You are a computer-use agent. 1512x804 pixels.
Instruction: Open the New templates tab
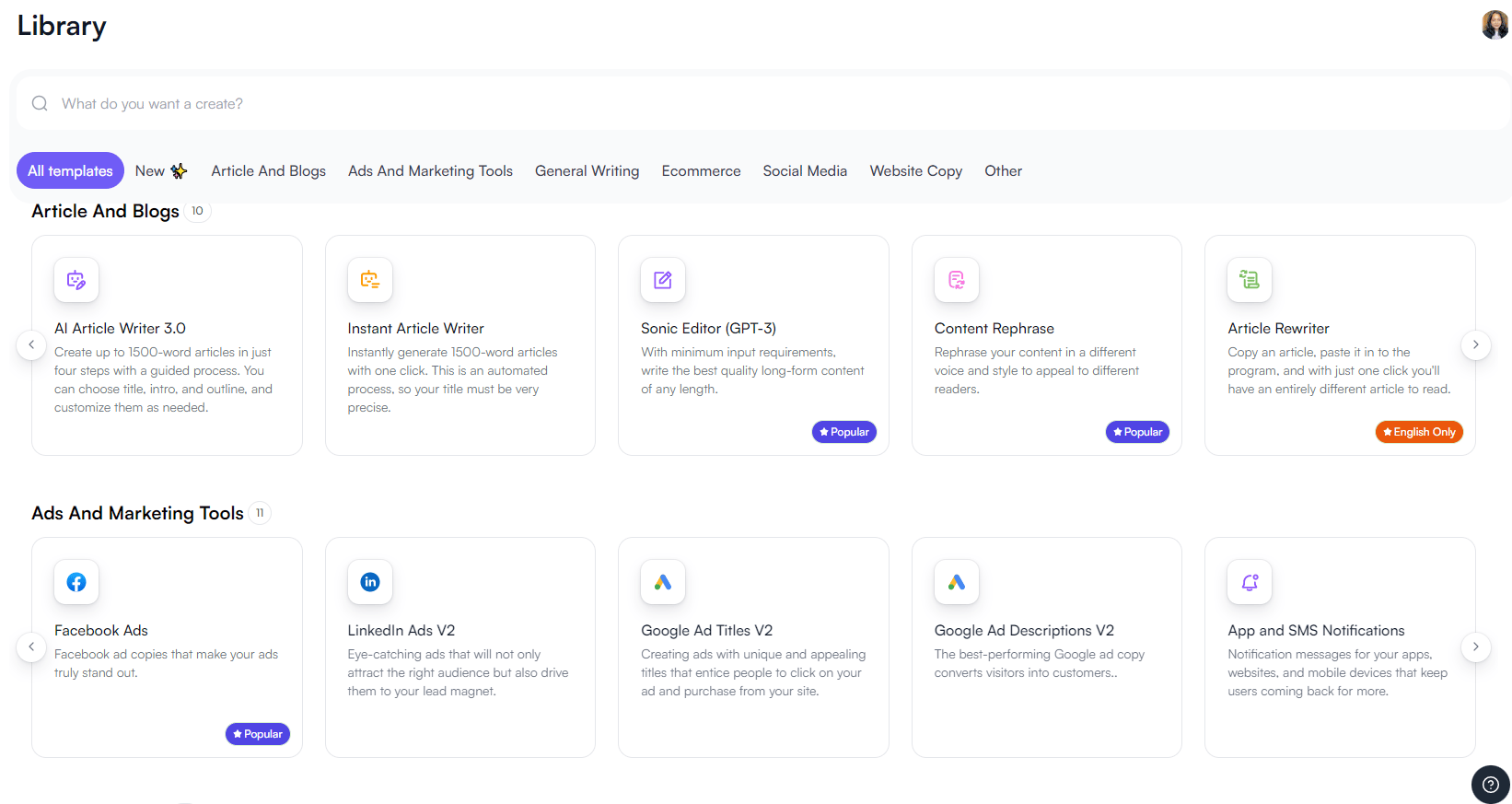(160, 171)
